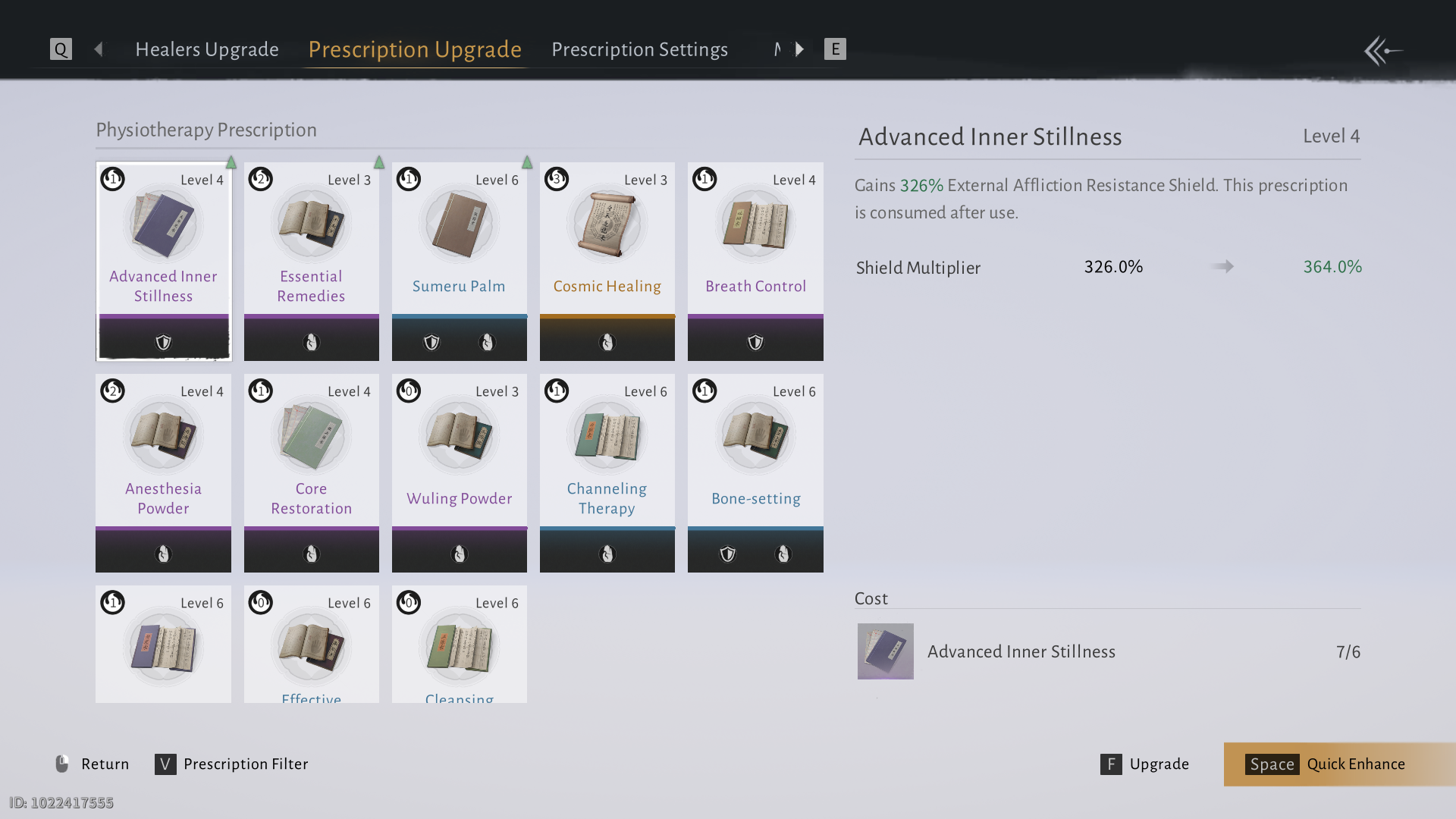1456x819 pixels.
Task: Select the Cosmic Healing scroll icon
Action: point(607,225)
